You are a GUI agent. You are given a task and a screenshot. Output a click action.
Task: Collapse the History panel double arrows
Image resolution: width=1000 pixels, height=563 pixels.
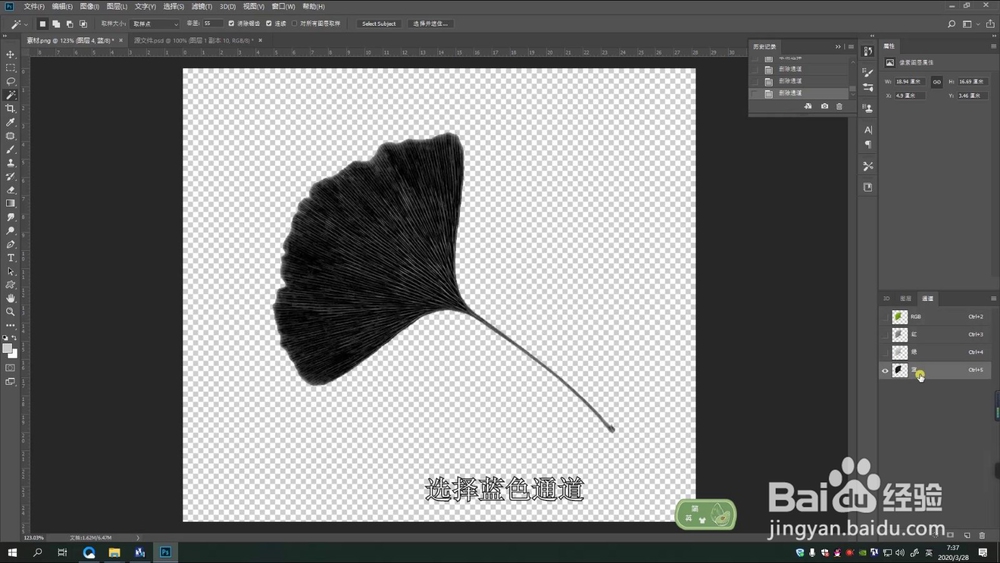coord(838,47)
